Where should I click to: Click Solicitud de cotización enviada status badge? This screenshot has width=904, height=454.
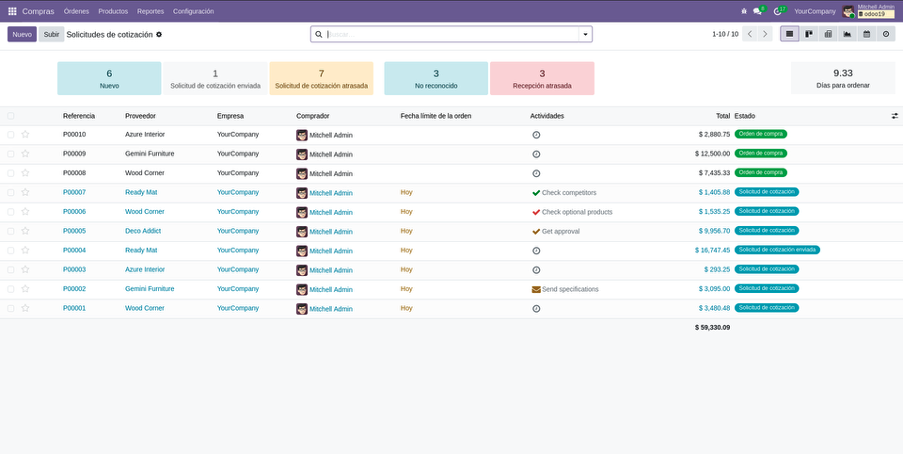[x=777, y=250]
